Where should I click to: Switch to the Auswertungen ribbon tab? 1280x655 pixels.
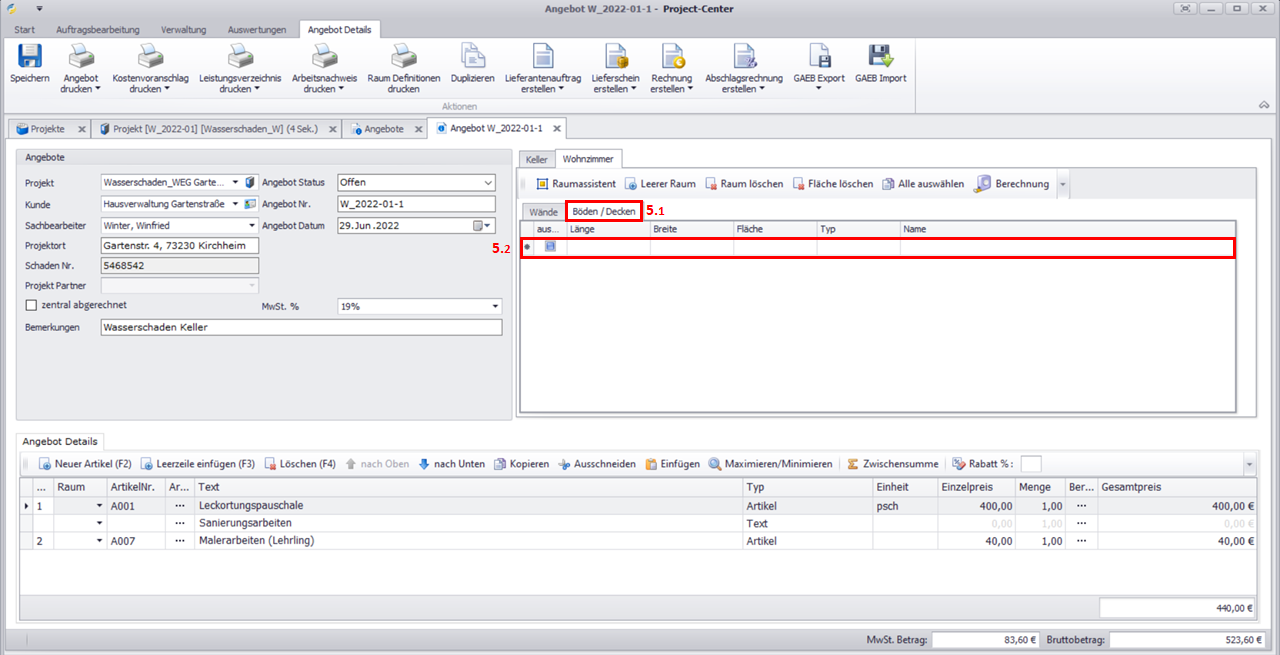256,30
